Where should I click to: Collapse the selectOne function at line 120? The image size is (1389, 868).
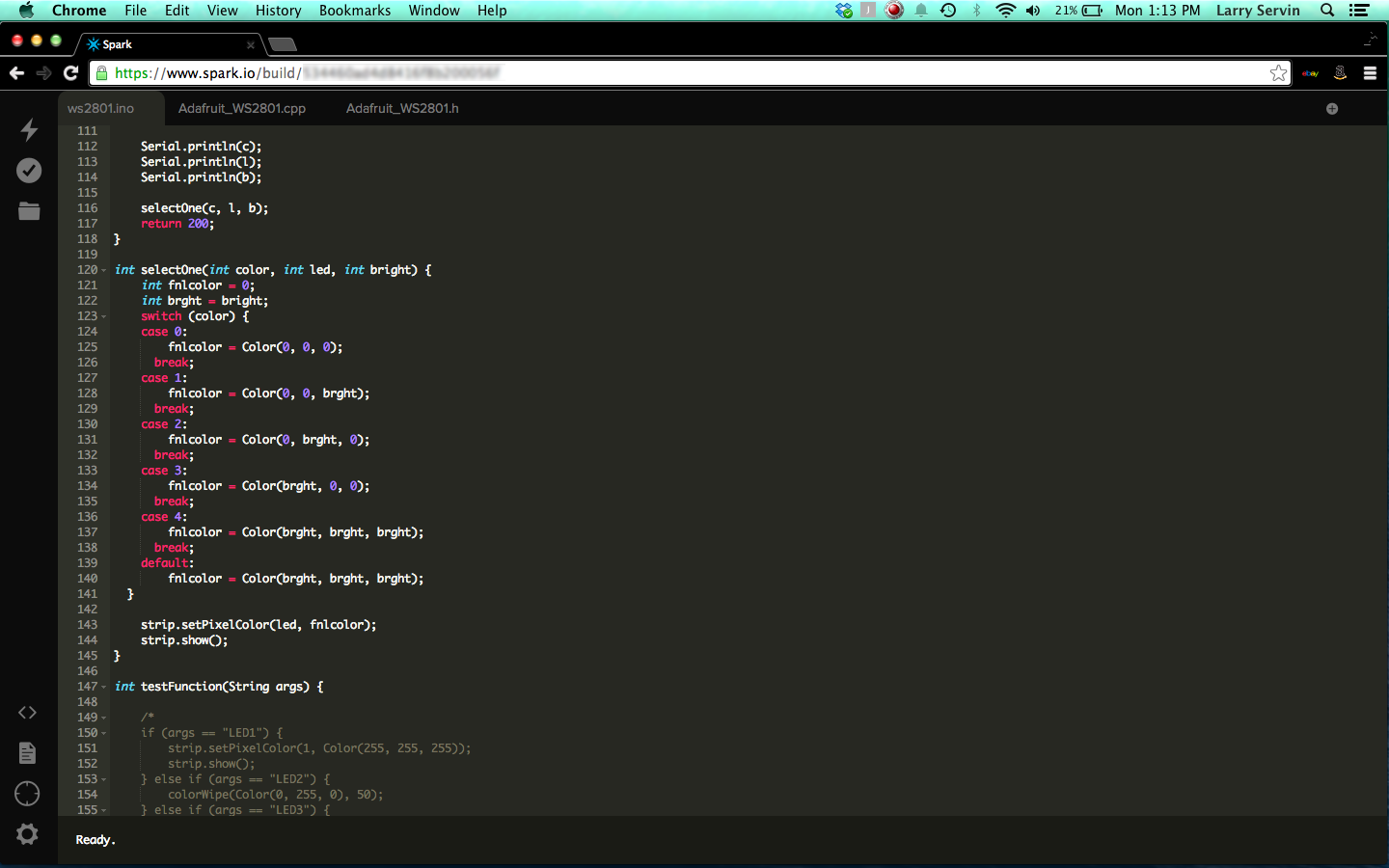click(104, 270)
